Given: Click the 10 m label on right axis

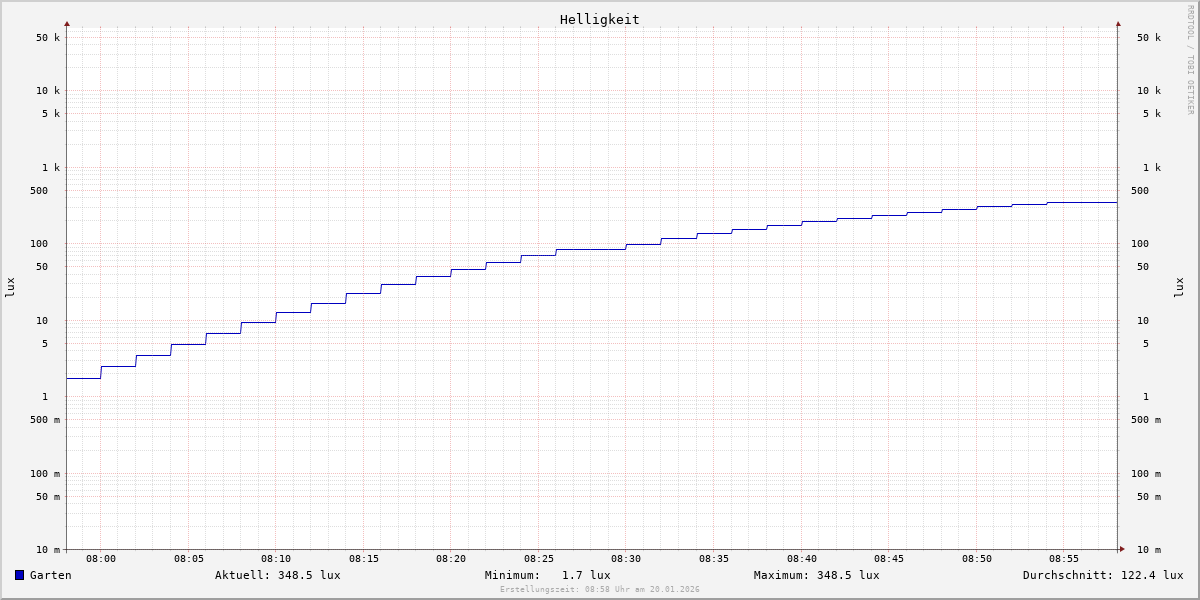Looking at the screenshot, I should (x=1149, y=550).
